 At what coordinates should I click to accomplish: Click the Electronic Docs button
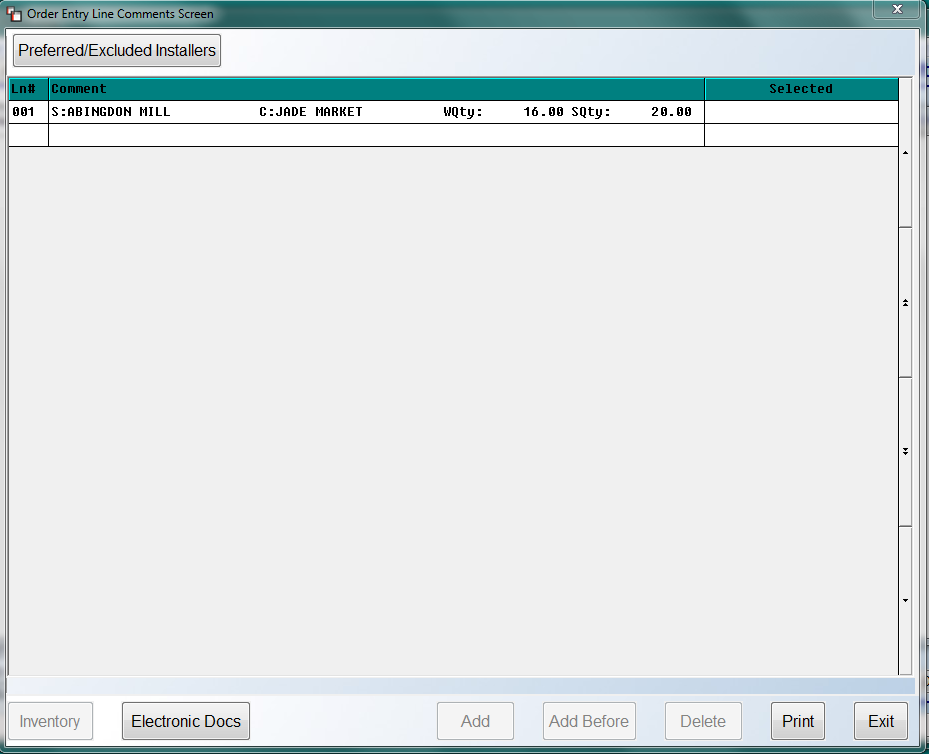(x=185, y=721)
